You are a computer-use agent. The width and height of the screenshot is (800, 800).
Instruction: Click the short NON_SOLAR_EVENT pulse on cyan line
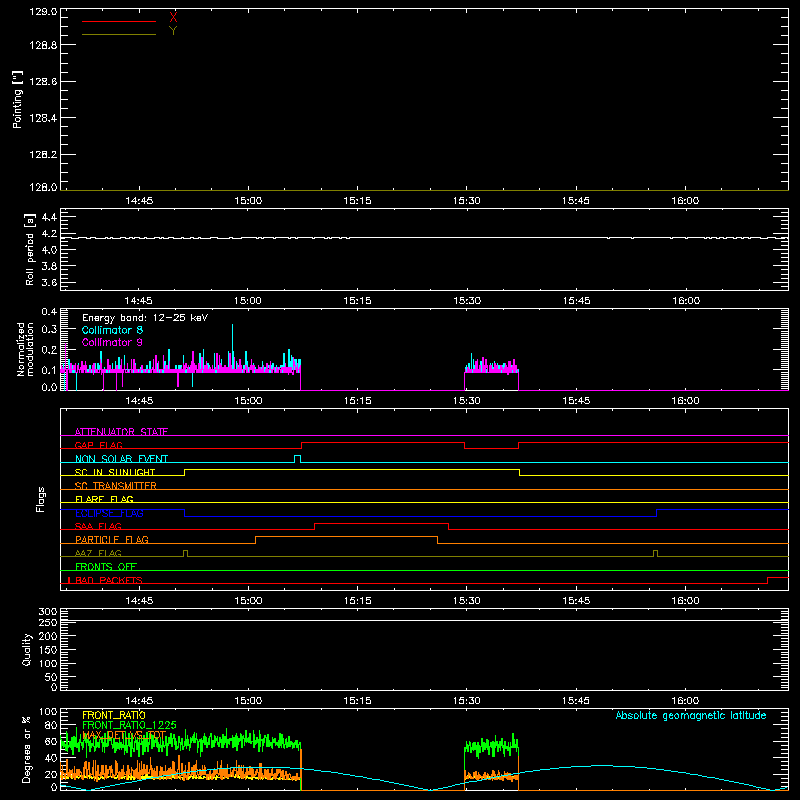(297, 458)
